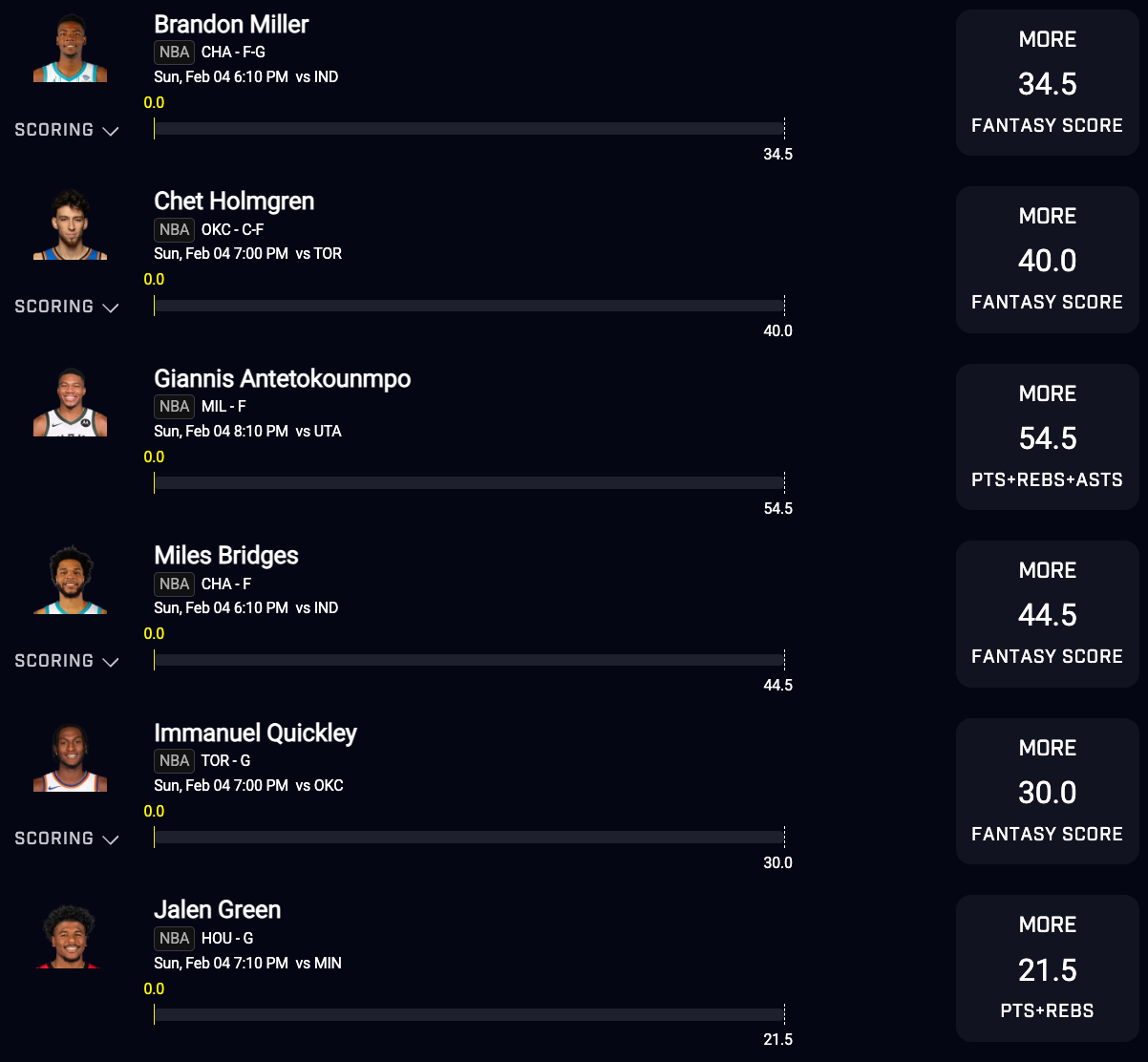The image size is (1148, 1062).
Task: Click the NBA badge under Brandon Miller
Action: coord(174,53)
